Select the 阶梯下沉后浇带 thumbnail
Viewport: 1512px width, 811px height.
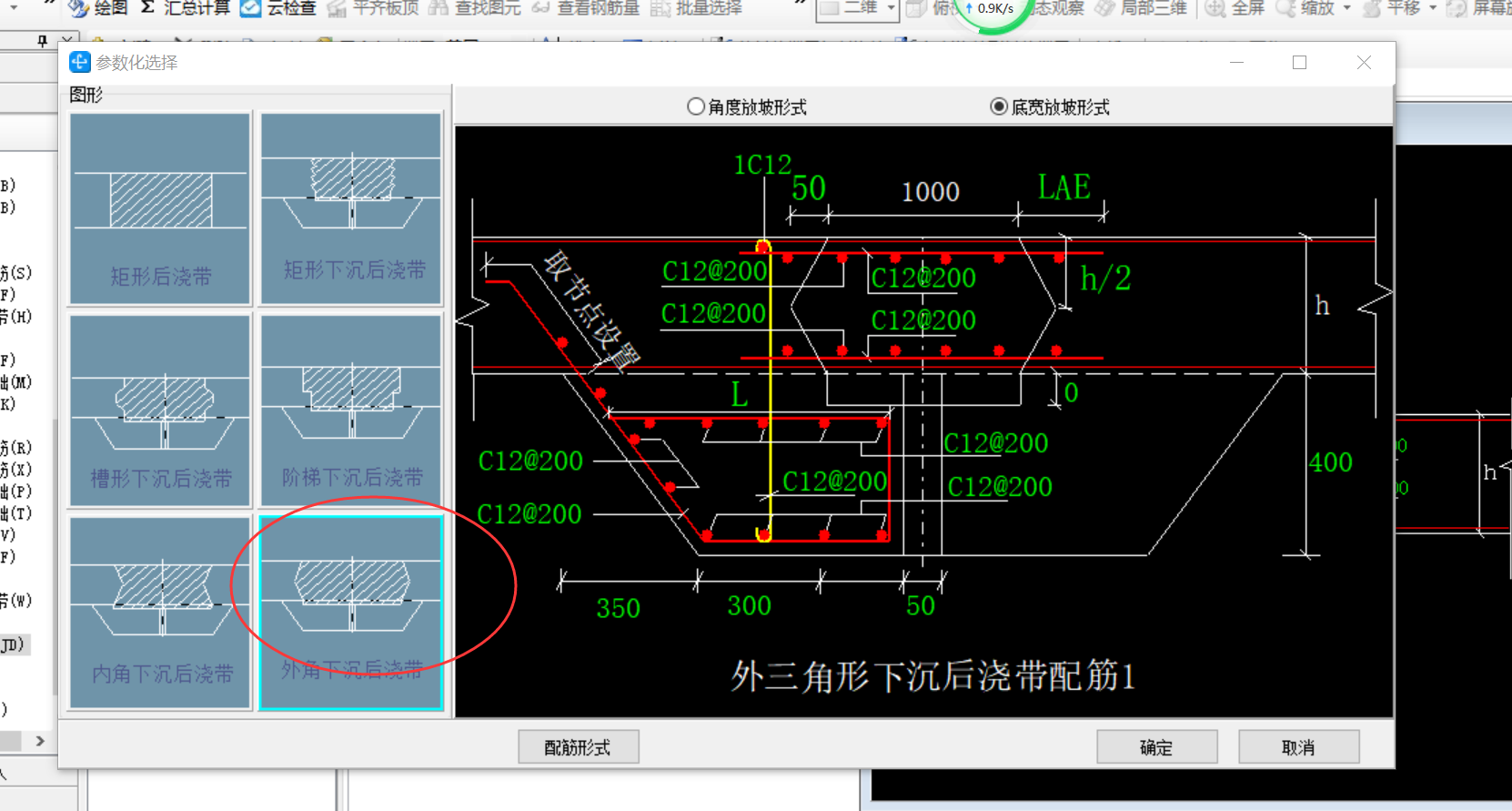pos(351,411)
